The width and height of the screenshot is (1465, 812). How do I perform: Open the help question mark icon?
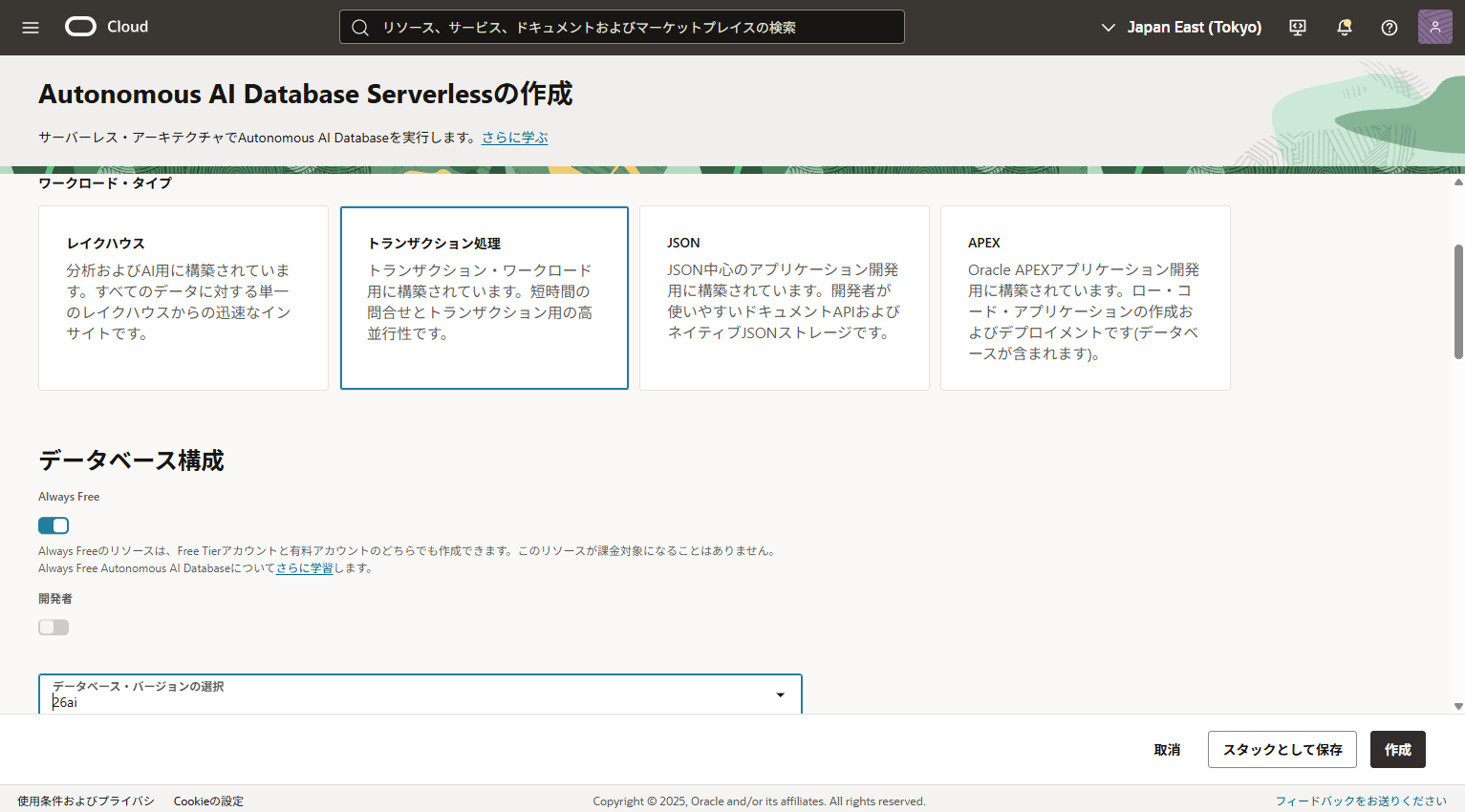1390,28
